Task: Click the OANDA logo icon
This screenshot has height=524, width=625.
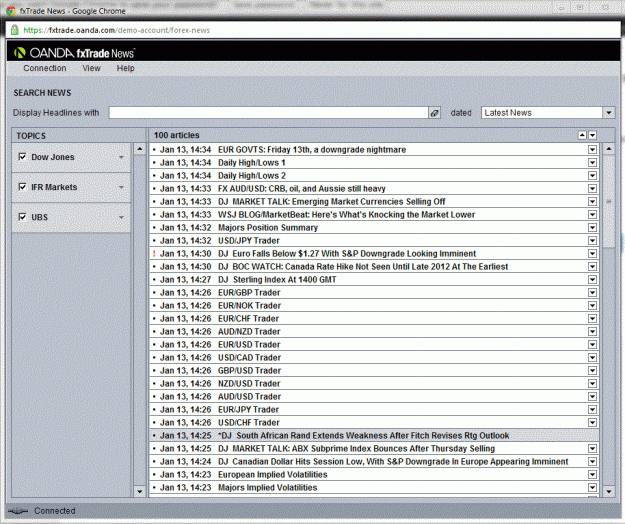Action: click(20, 53)
